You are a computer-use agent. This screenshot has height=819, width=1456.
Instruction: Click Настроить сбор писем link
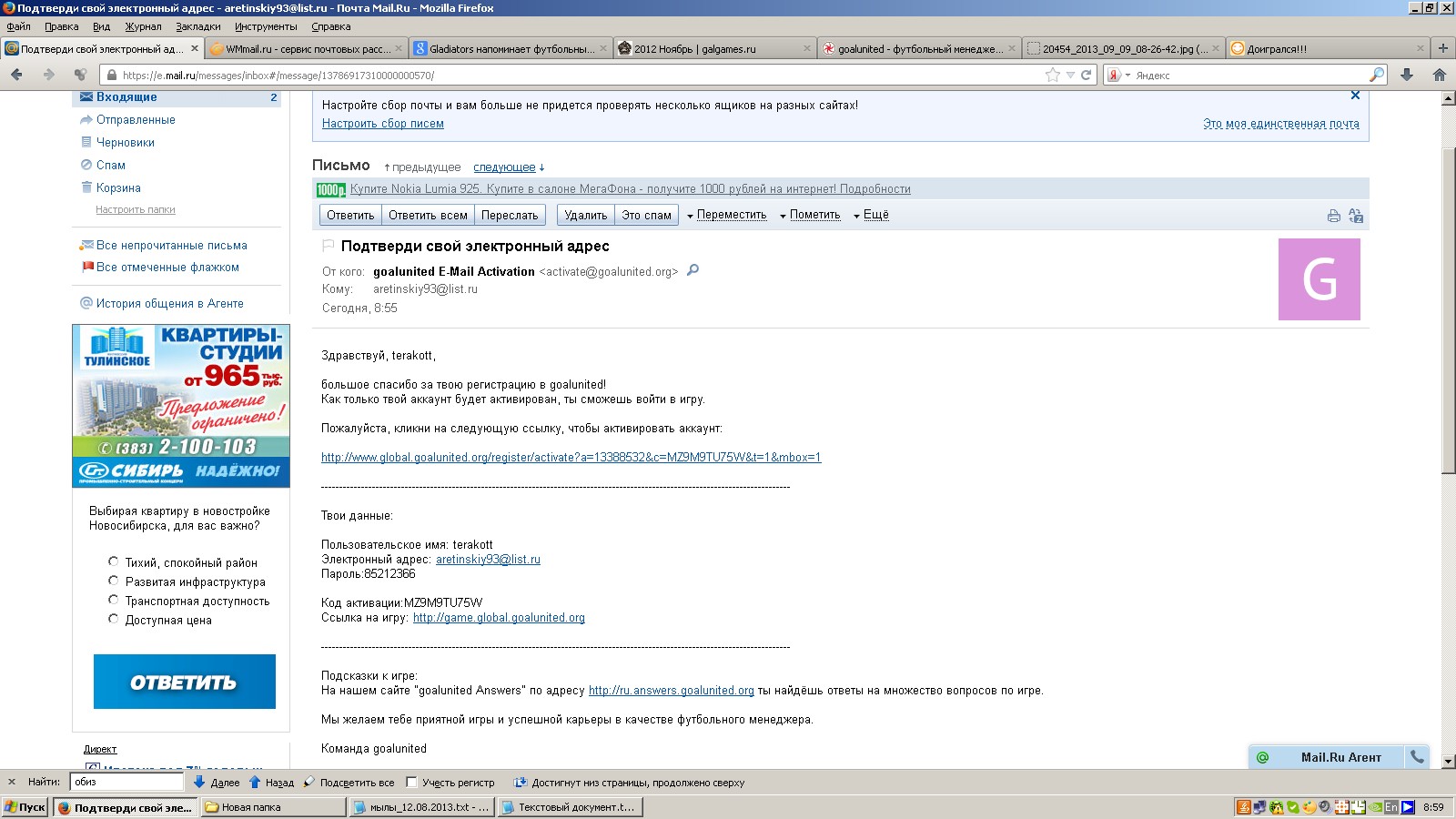pyautogui.click(x=383, y=124)
